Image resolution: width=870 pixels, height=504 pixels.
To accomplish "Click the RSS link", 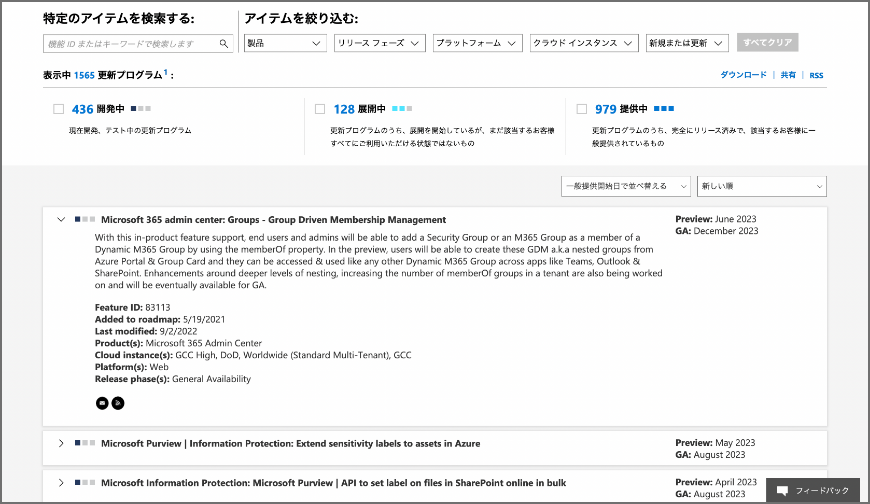I will pyautogui.click(x=816, y=75).
